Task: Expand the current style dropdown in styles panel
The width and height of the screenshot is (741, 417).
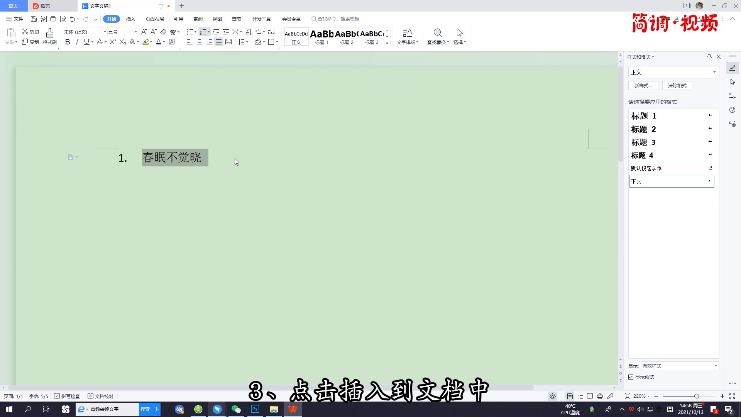Action: [x=713, y=72]
